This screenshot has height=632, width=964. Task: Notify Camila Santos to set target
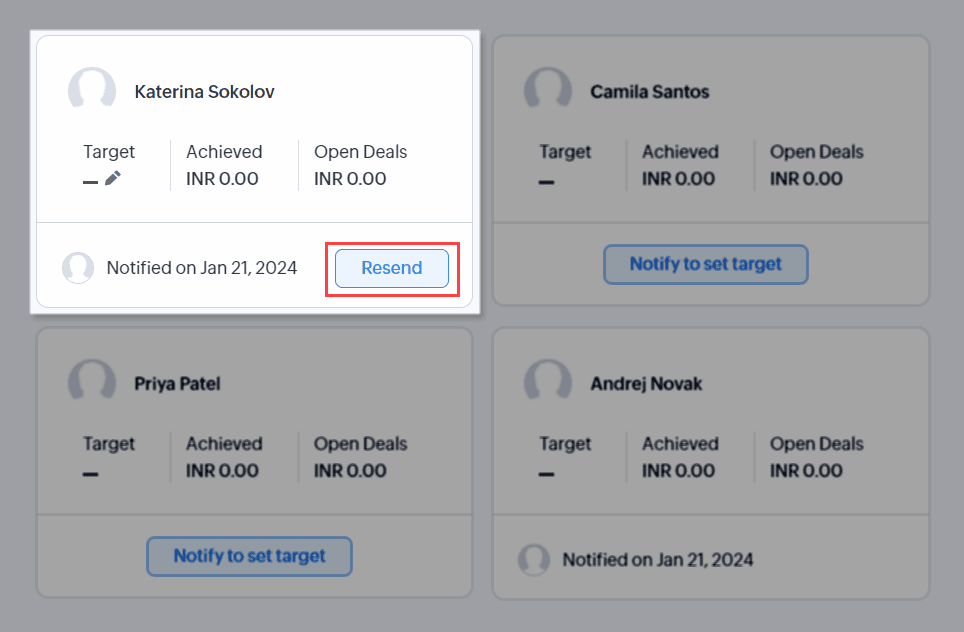(706, 265)
